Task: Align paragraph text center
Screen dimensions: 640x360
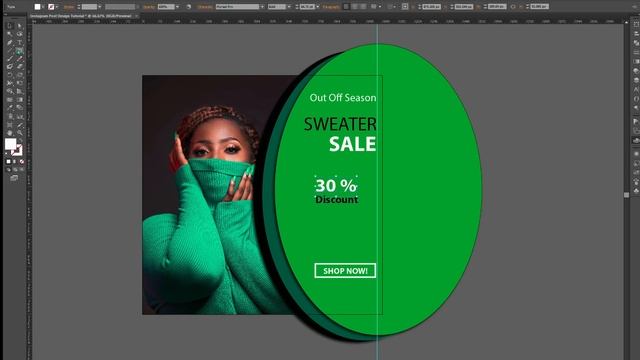Action: tap(355, 7)
